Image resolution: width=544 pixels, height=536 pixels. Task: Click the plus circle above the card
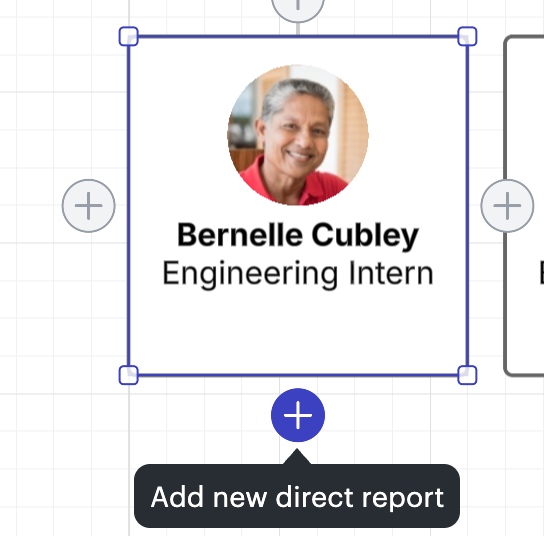coord(298,5)
